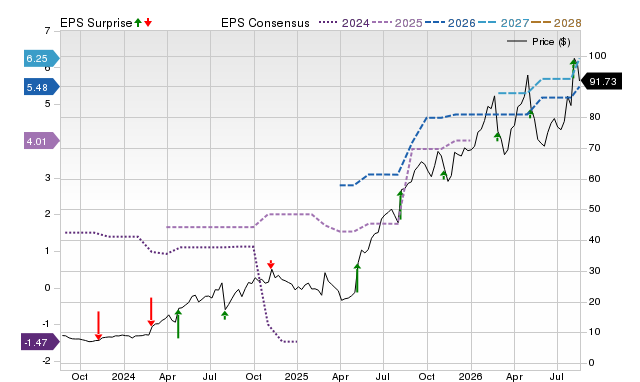Image resolution: width=640 pixels, height=382 pixels.
Task: Select the 2025 EPS consensus legend entry
Action: (x=398, y=23)
